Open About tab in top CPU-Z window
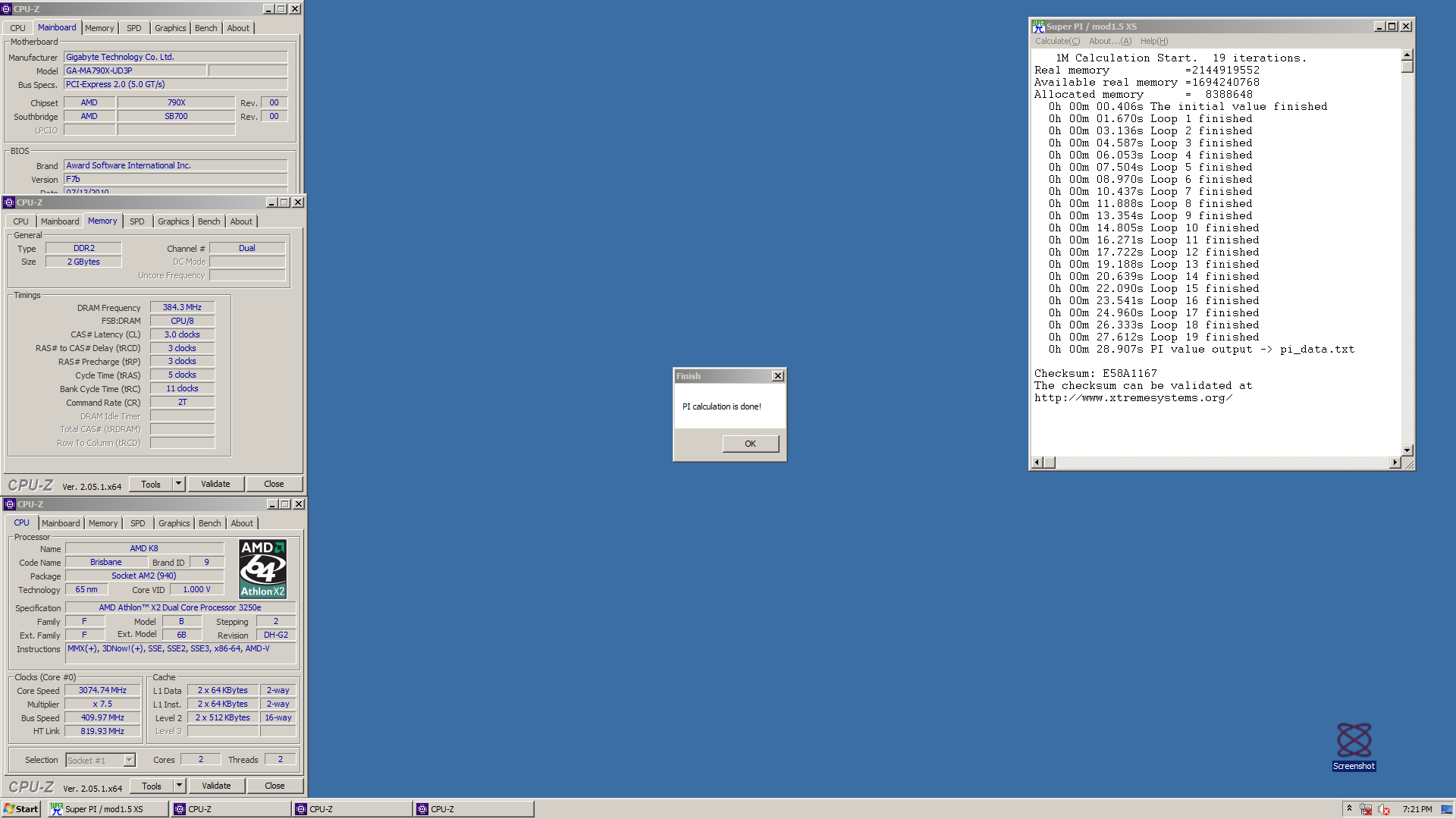The image size is (1456, 819). coord(238,28)
